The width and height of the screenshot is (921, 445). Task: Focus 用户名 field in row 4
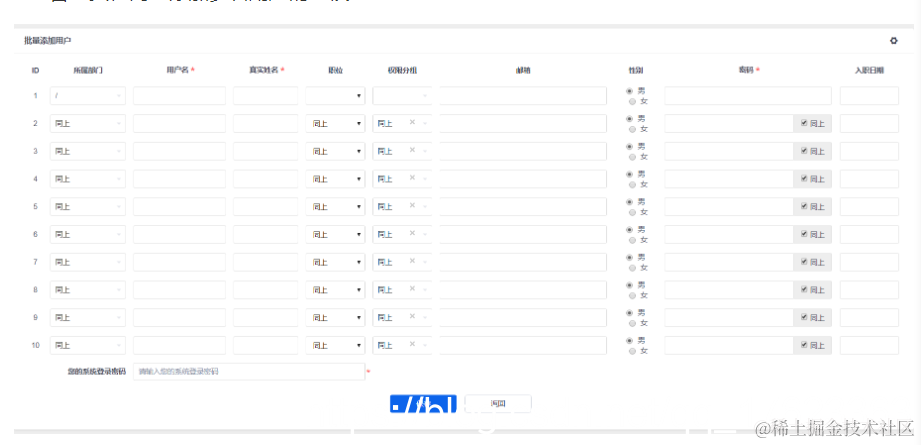[x=179, y=178]
